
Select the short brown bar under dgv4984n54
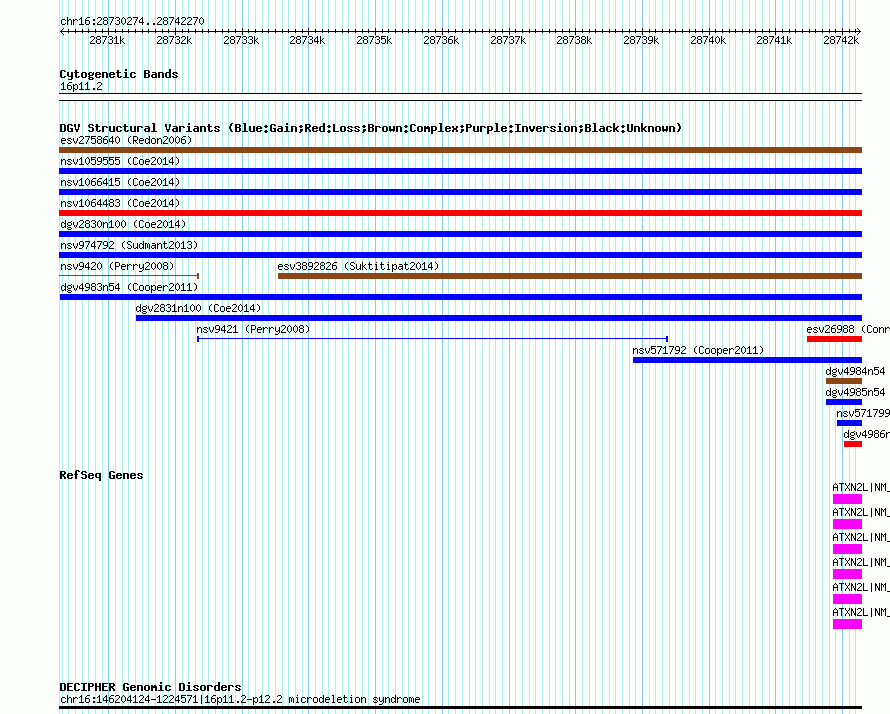[844, 381]
